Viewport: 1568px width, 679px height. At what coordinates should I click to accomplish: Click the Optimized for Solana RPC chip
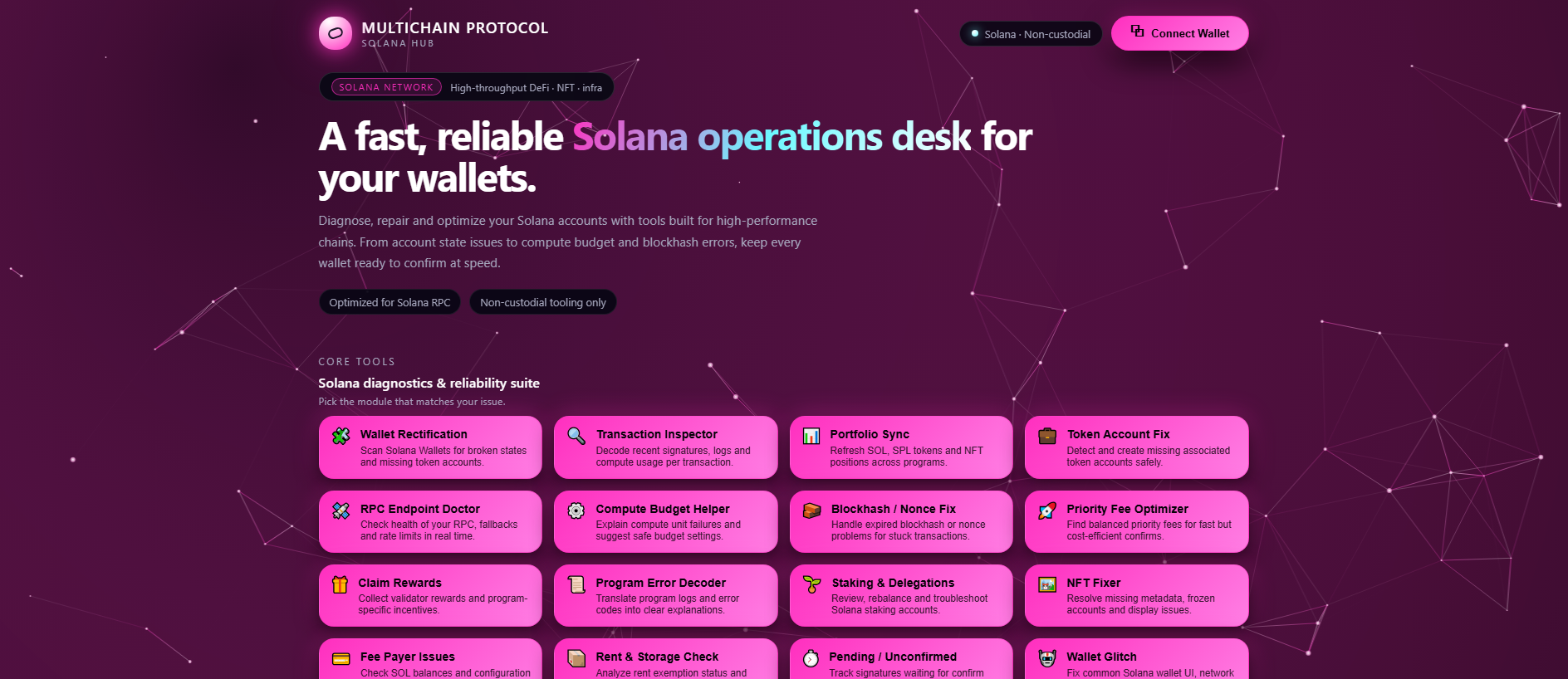(390, 302)
